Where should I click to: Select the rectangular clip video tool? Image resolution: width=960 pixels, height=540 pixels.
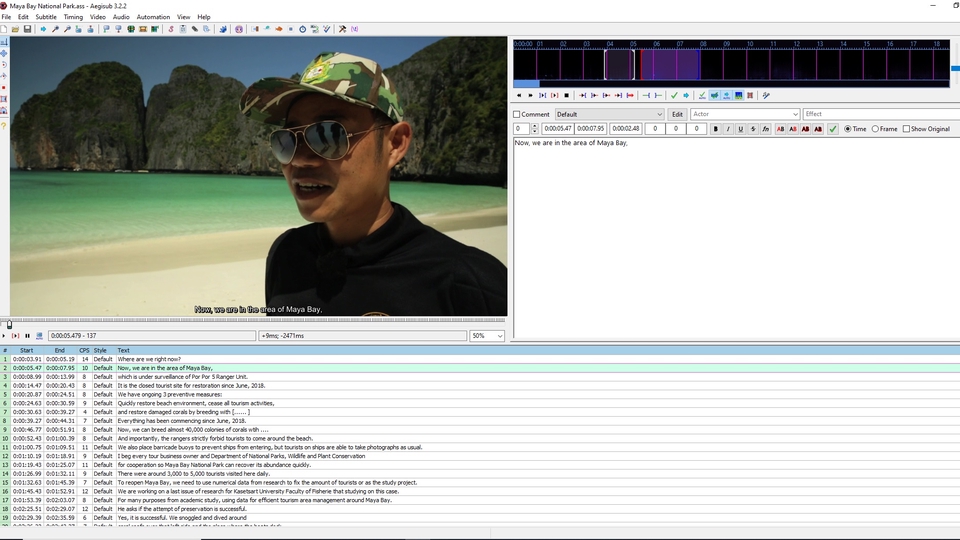[x=4, y=99]
